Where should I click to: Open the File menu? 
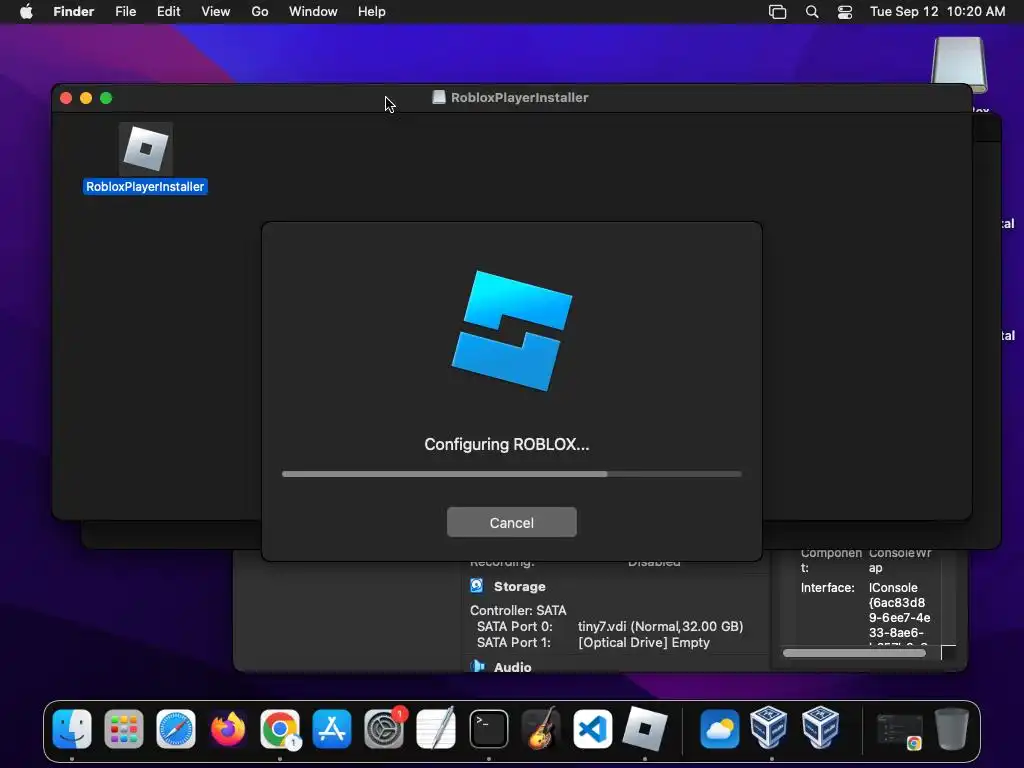(125, 12)
